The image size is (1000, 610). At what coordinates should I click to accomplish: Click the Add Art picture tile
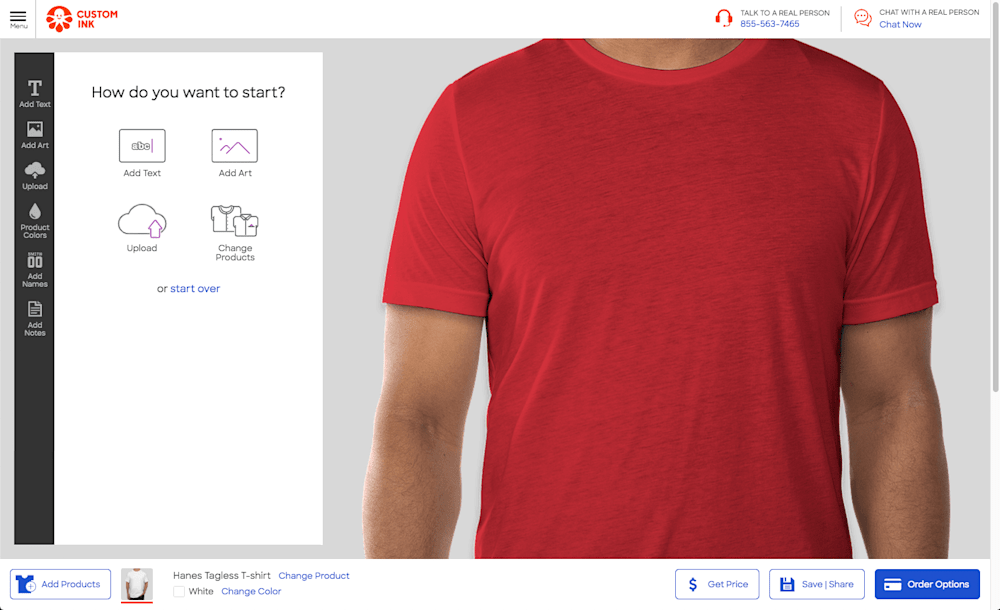point(235,146)
